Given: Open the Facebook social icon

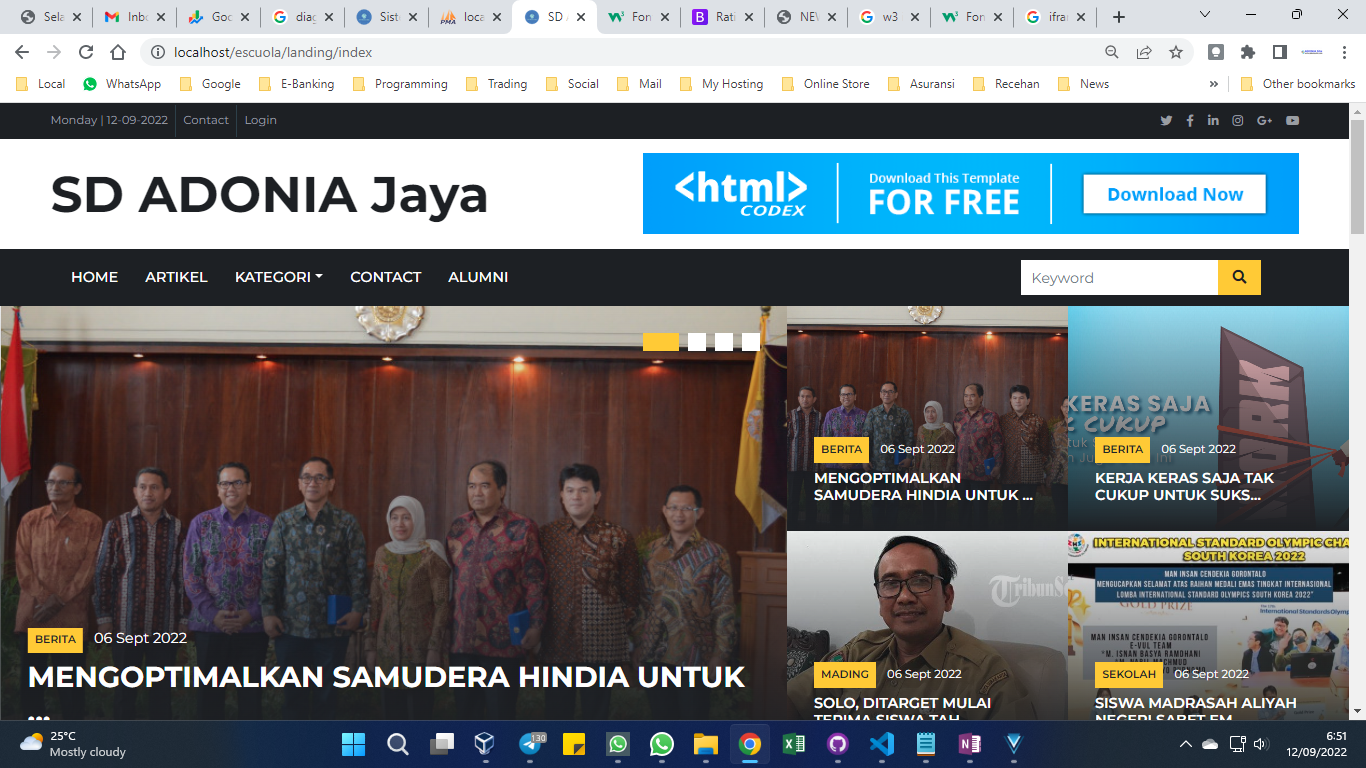Looking at the screenshot, I should (1190, 121).
